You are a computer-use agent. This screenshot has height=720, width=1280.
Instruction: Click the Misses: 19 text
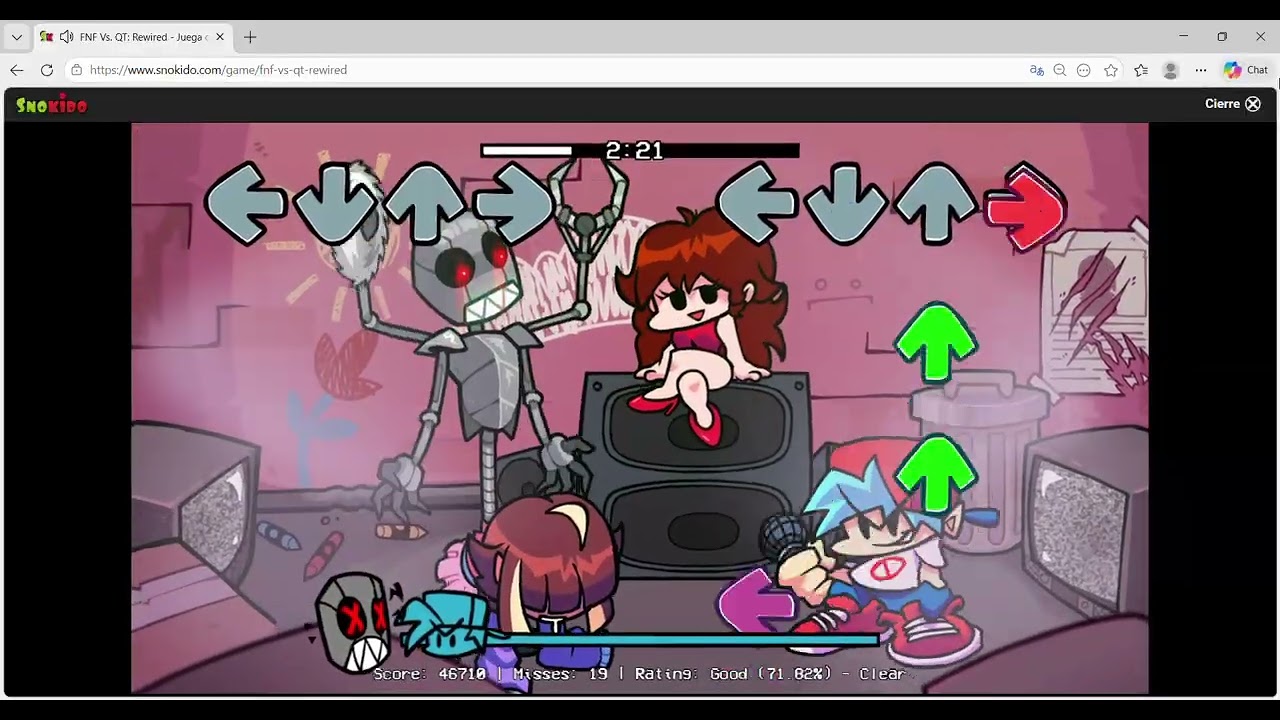pos(560,674)
